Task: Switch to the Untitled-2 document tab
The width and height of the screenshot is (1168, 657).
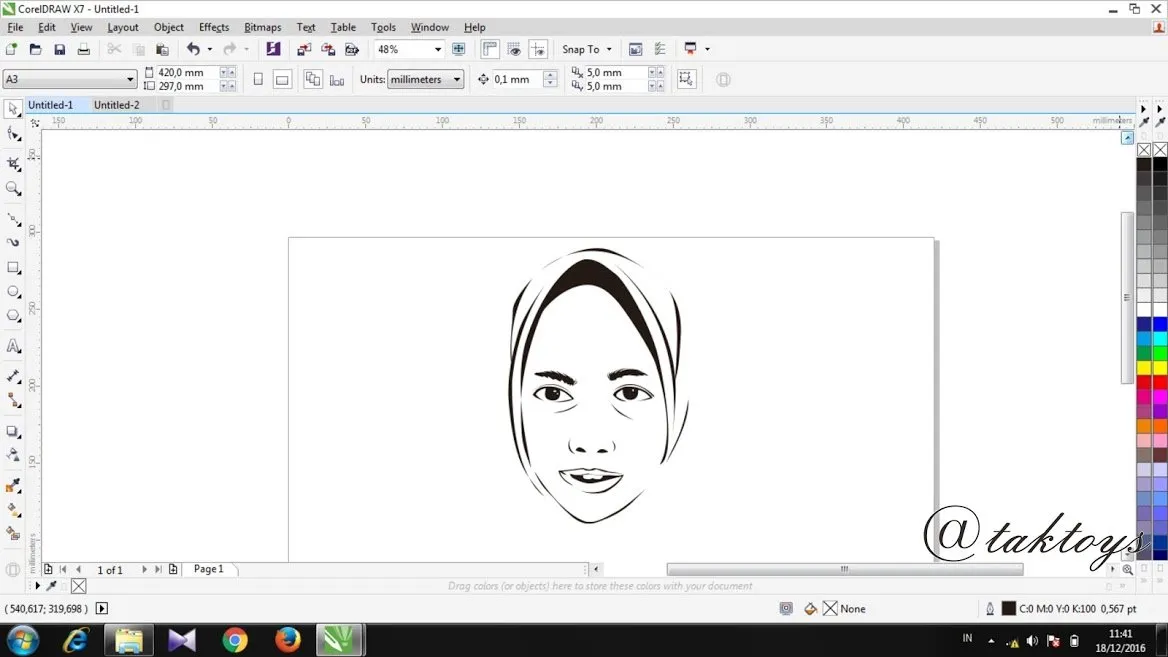Action: [117, 105]
